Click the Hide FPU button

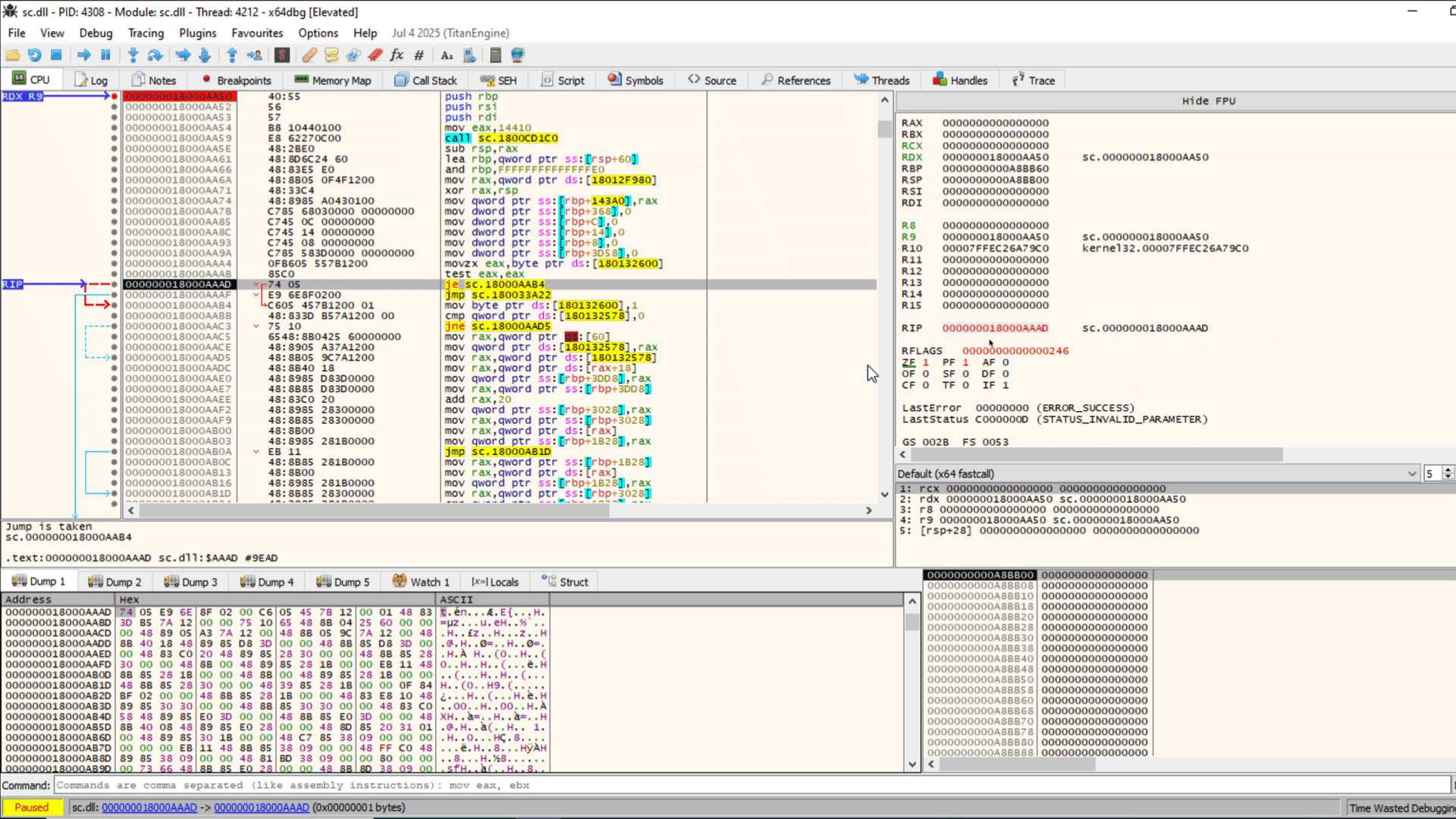1209,101
